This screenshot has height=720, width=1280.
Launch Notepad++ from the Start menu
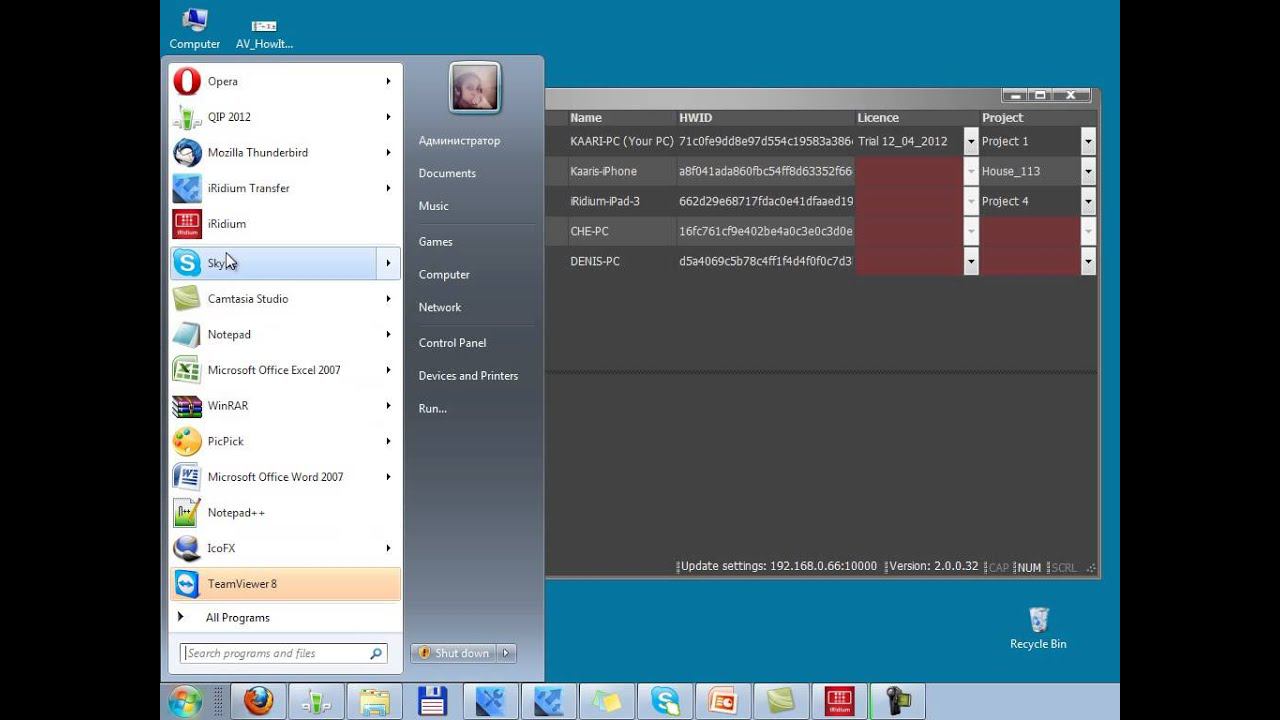coord(285,513)
